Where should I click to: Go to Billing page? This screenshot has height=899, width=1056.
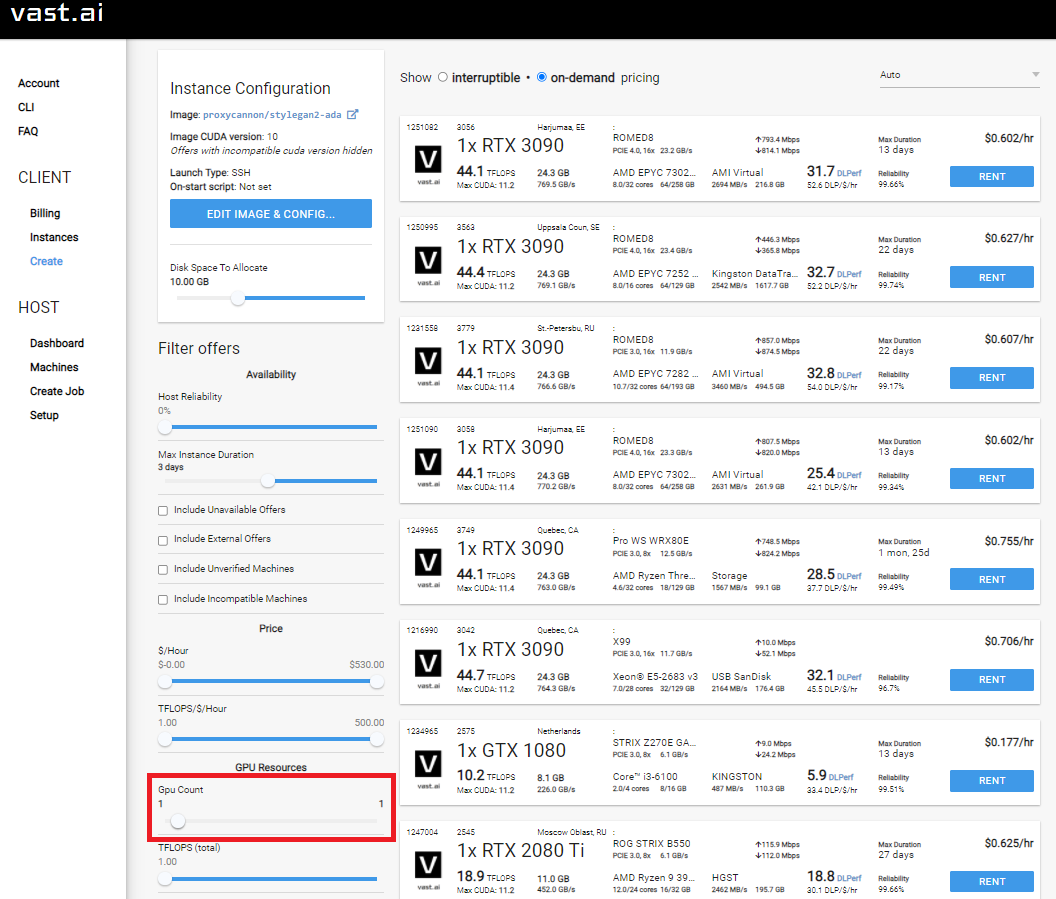coord(45,213)
